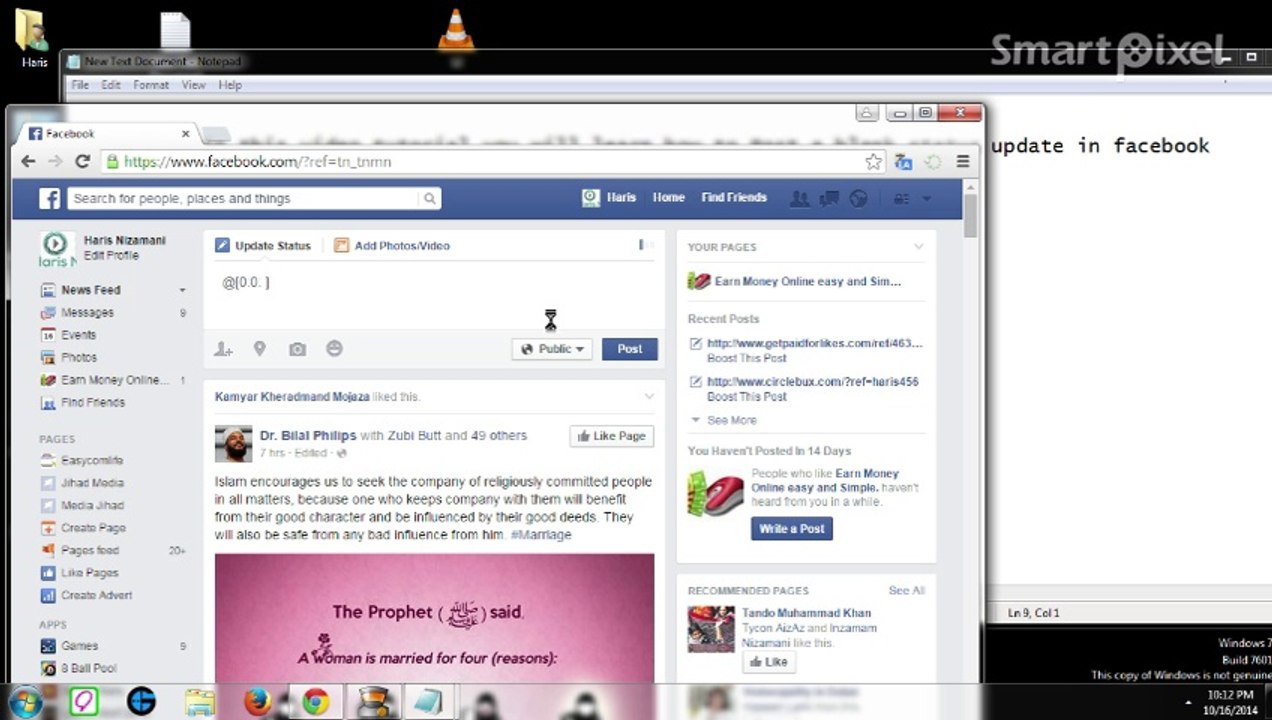Click Edit Profile link
This screenshot has width=1272, height=720.
[x=111, y=256]
